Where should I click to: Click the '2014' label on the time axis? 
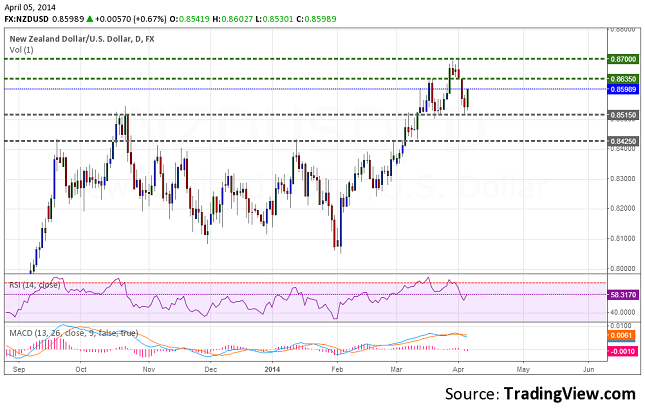point(272,369)
